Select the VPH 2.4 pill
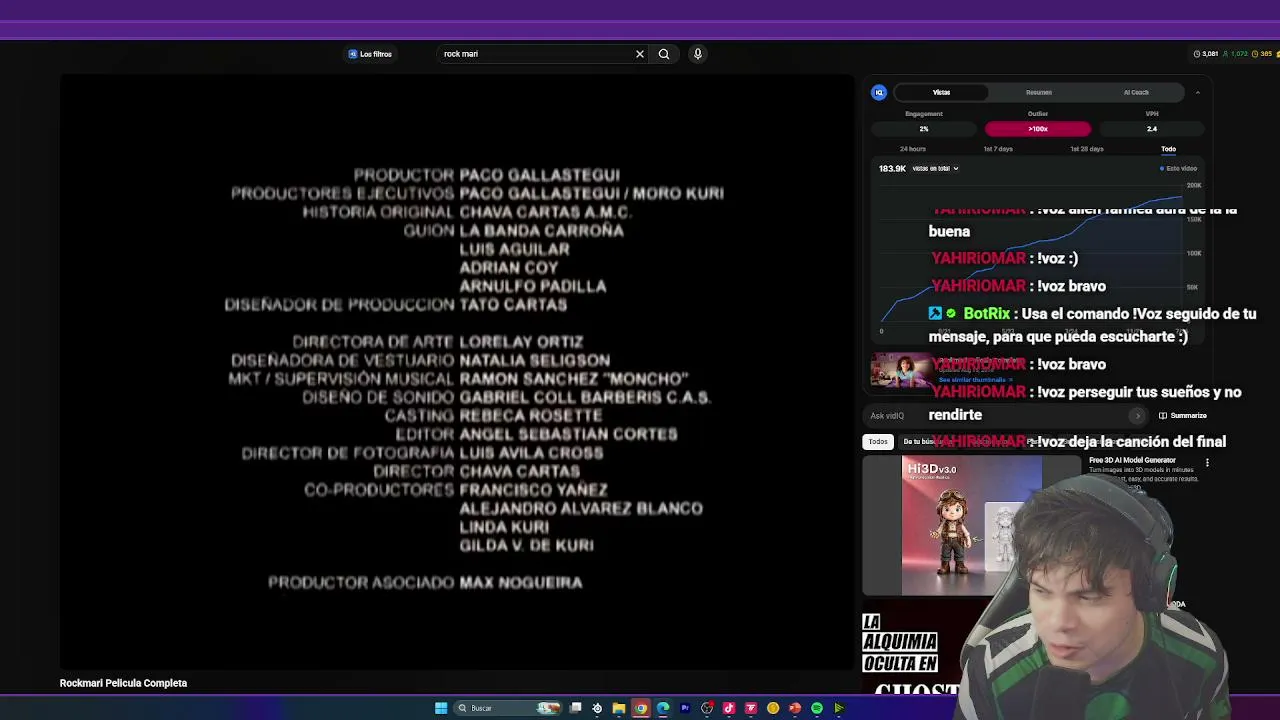The image size is (1280, 720). pos(1152,129)
